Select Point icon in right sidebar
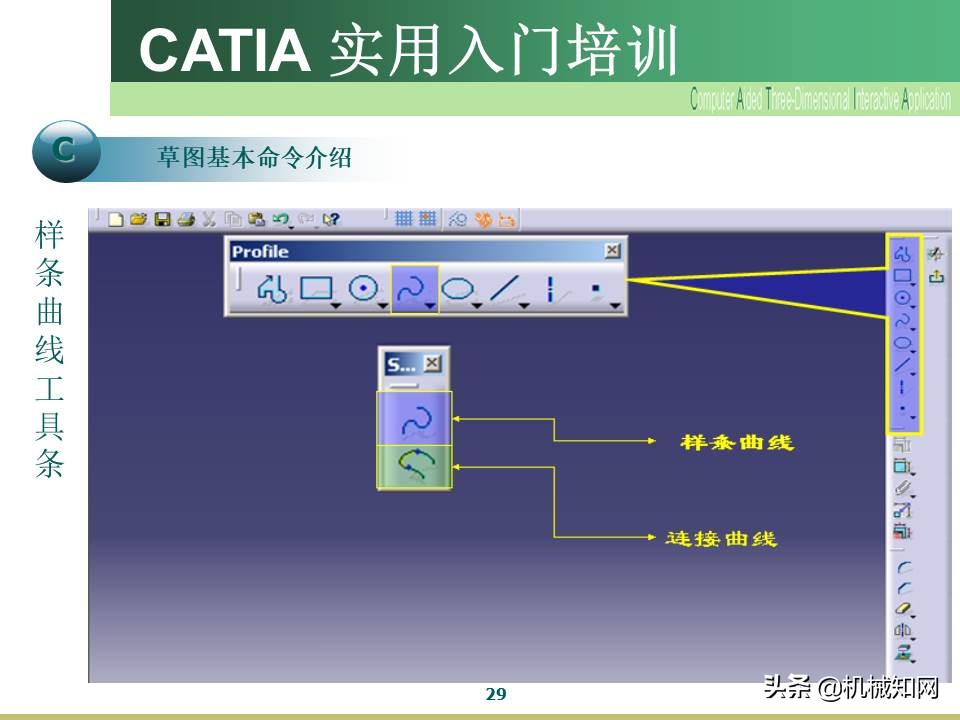Viewport: 960px width, 720px height. [x=902, y=407]
